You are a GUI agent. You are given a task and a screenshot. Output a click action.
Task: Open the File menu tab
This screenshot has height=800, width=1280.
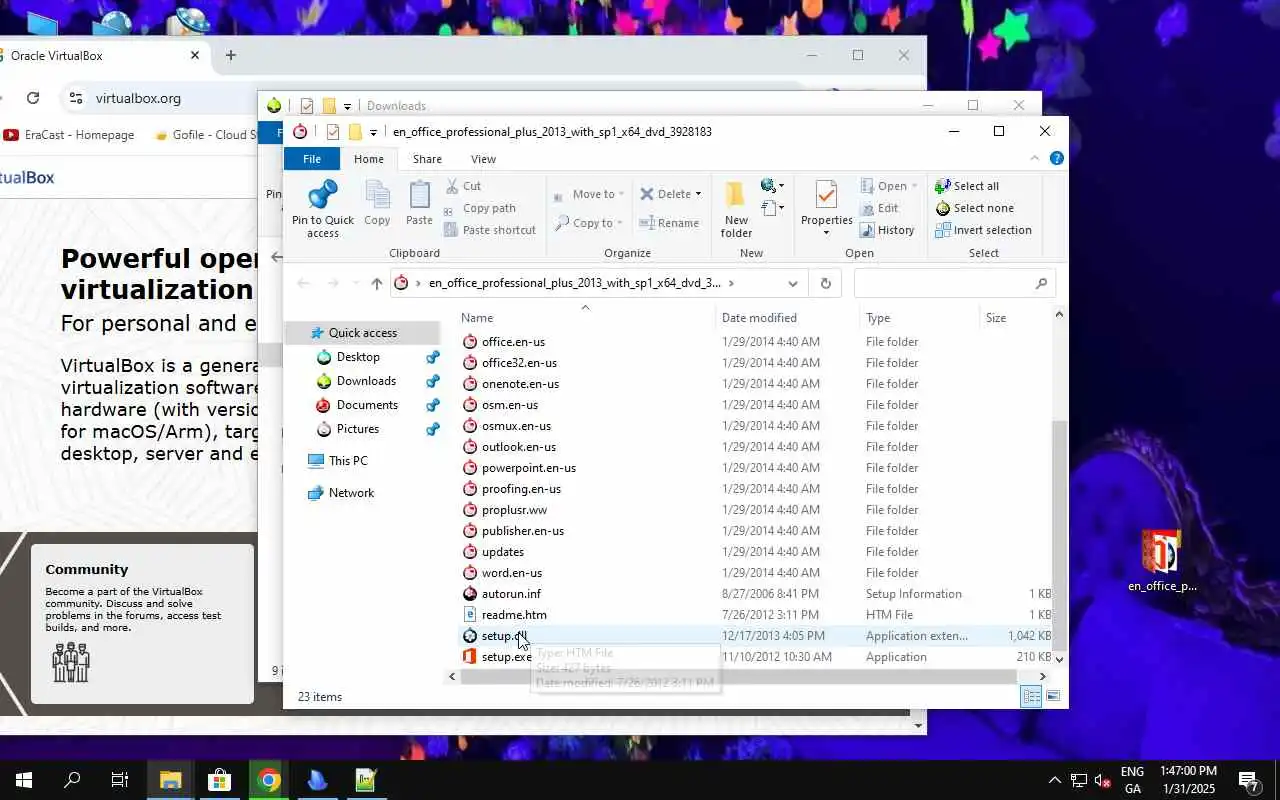click(312, 159)
